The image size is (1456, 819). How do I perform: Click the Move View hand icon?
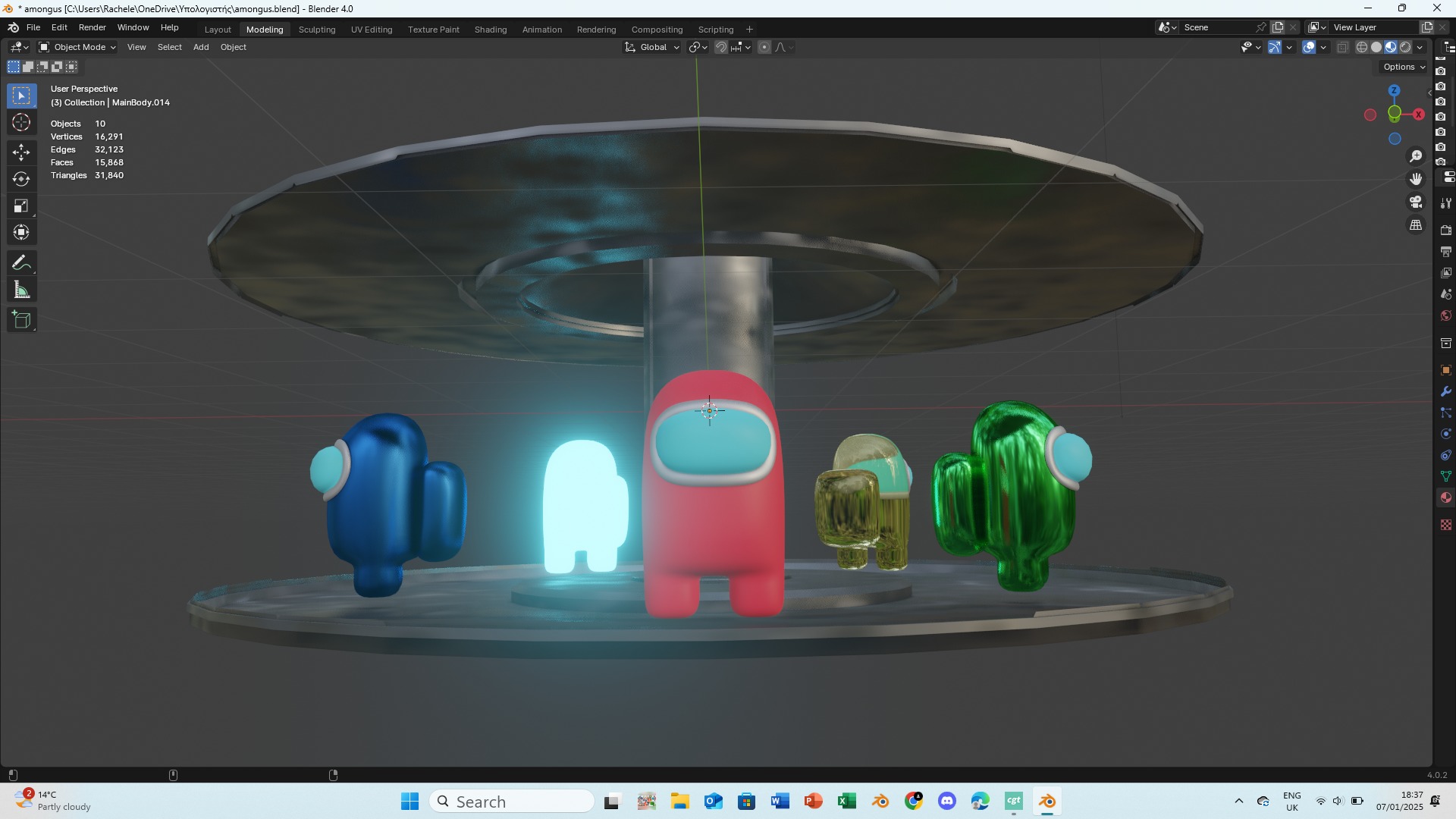(1416, 179)
